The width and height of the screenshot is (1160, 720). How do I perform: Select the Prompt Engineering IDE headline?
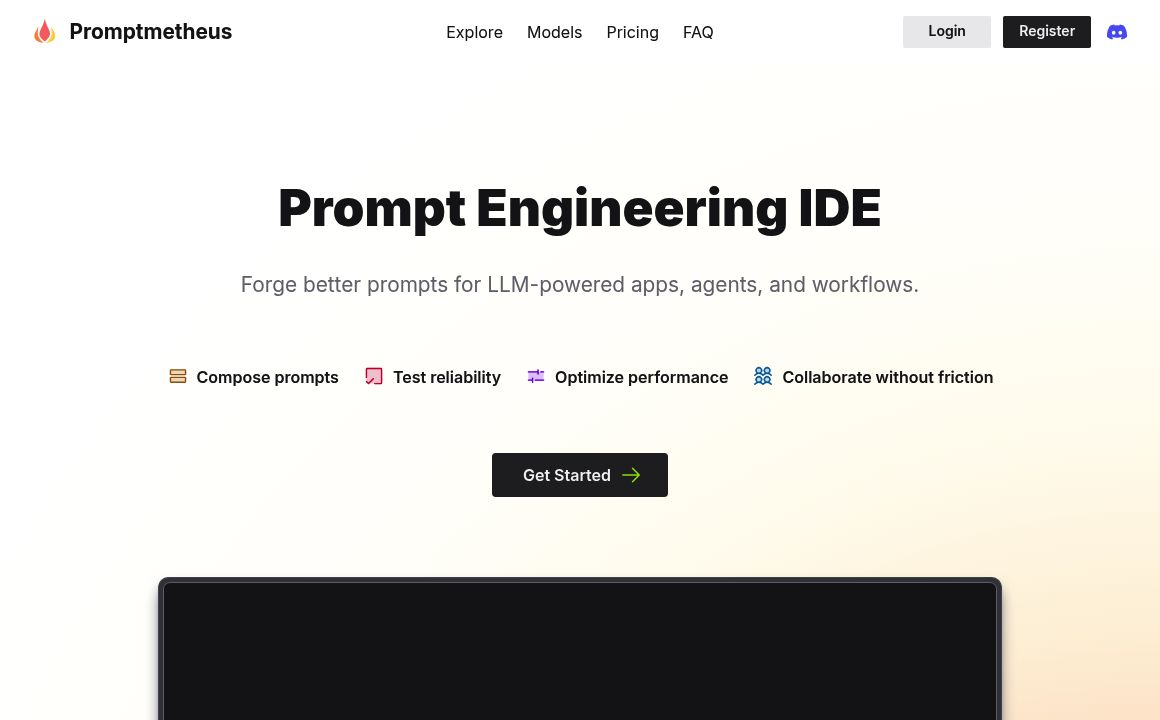coord(579,207)
